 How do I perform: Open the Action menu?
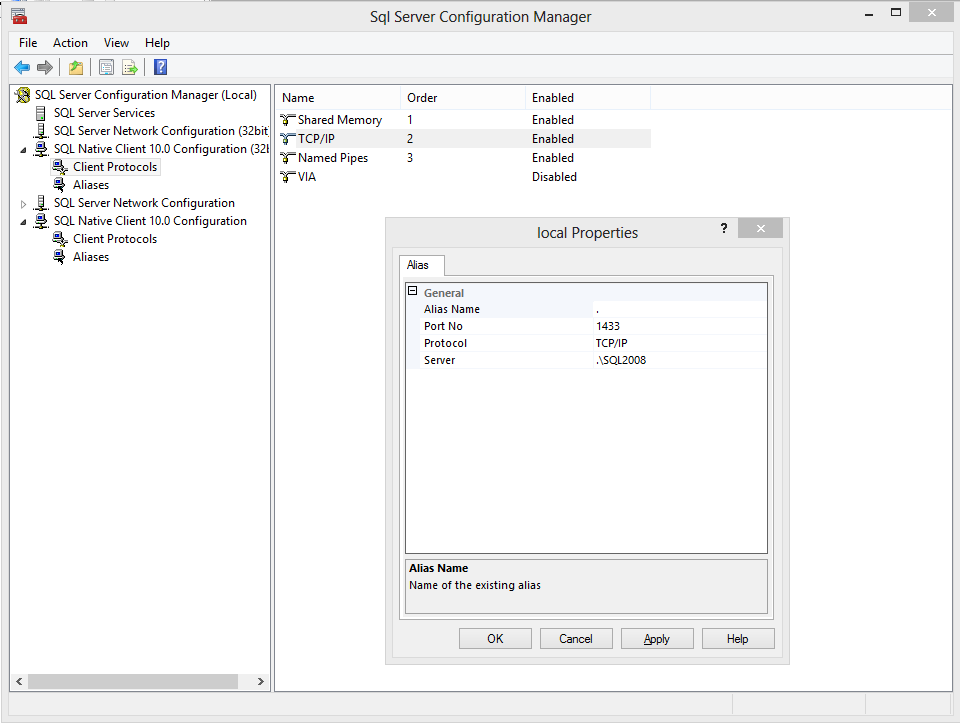[70, 43]
